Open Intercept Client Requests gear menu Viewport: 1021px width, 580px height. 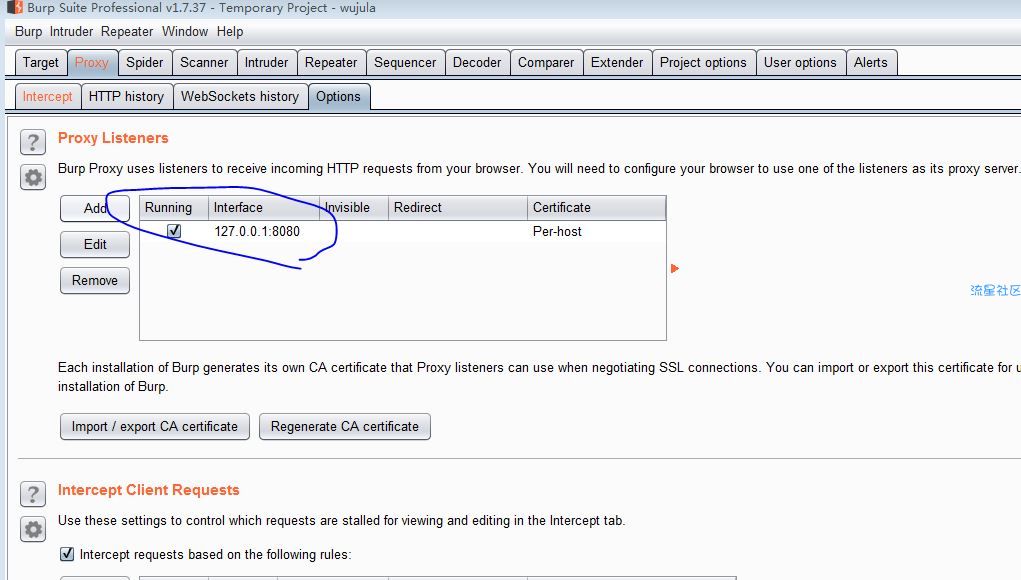[33, 529]
